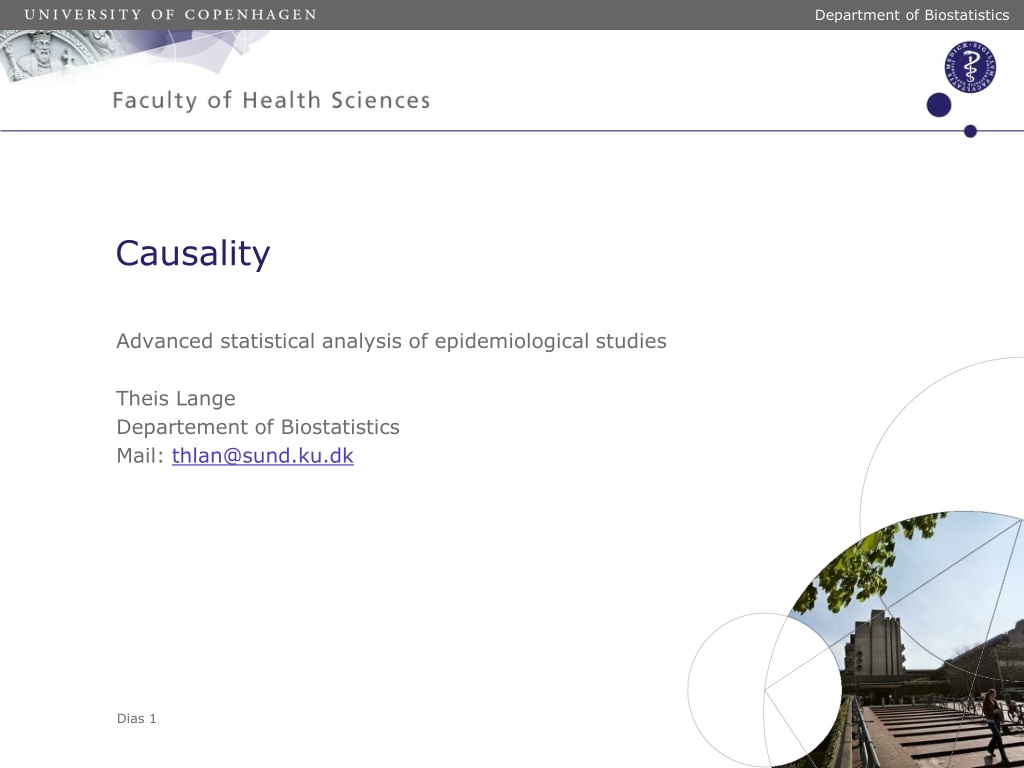Click the author name Theis Lange
Image resolution: width=1024 pixels, height=768 pixels.
176,398
